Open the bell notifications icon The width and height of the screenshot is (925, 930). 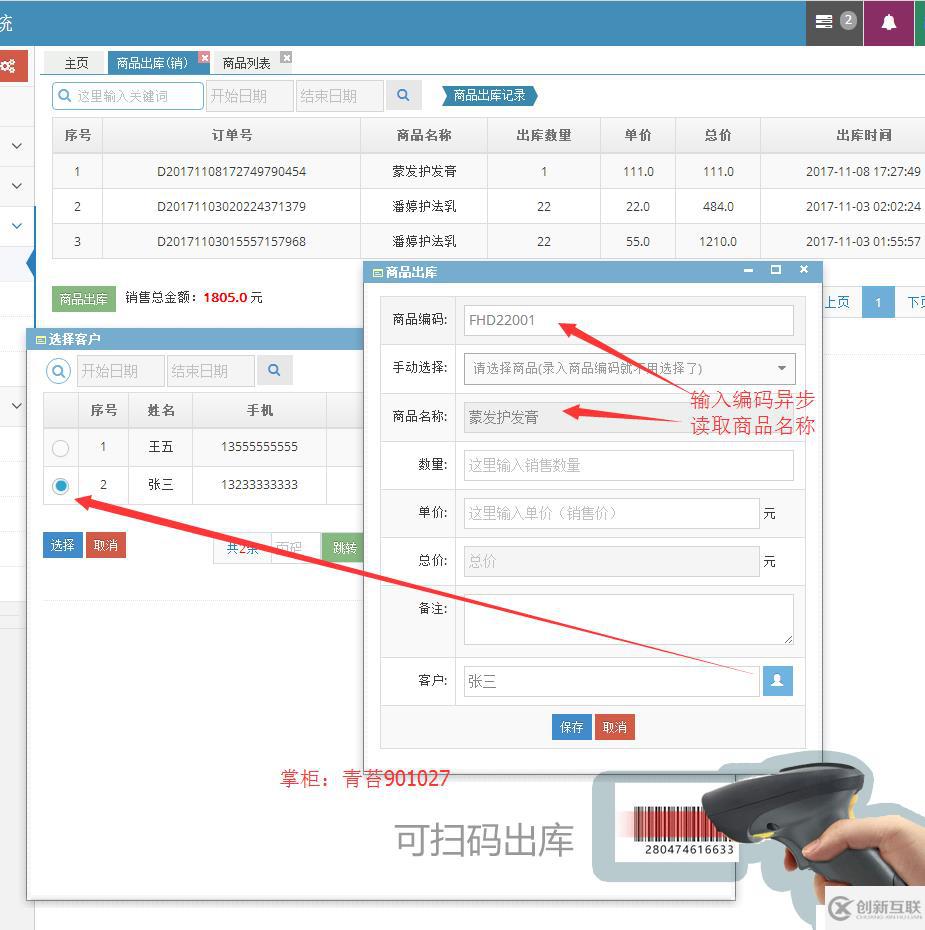[888, 23]
